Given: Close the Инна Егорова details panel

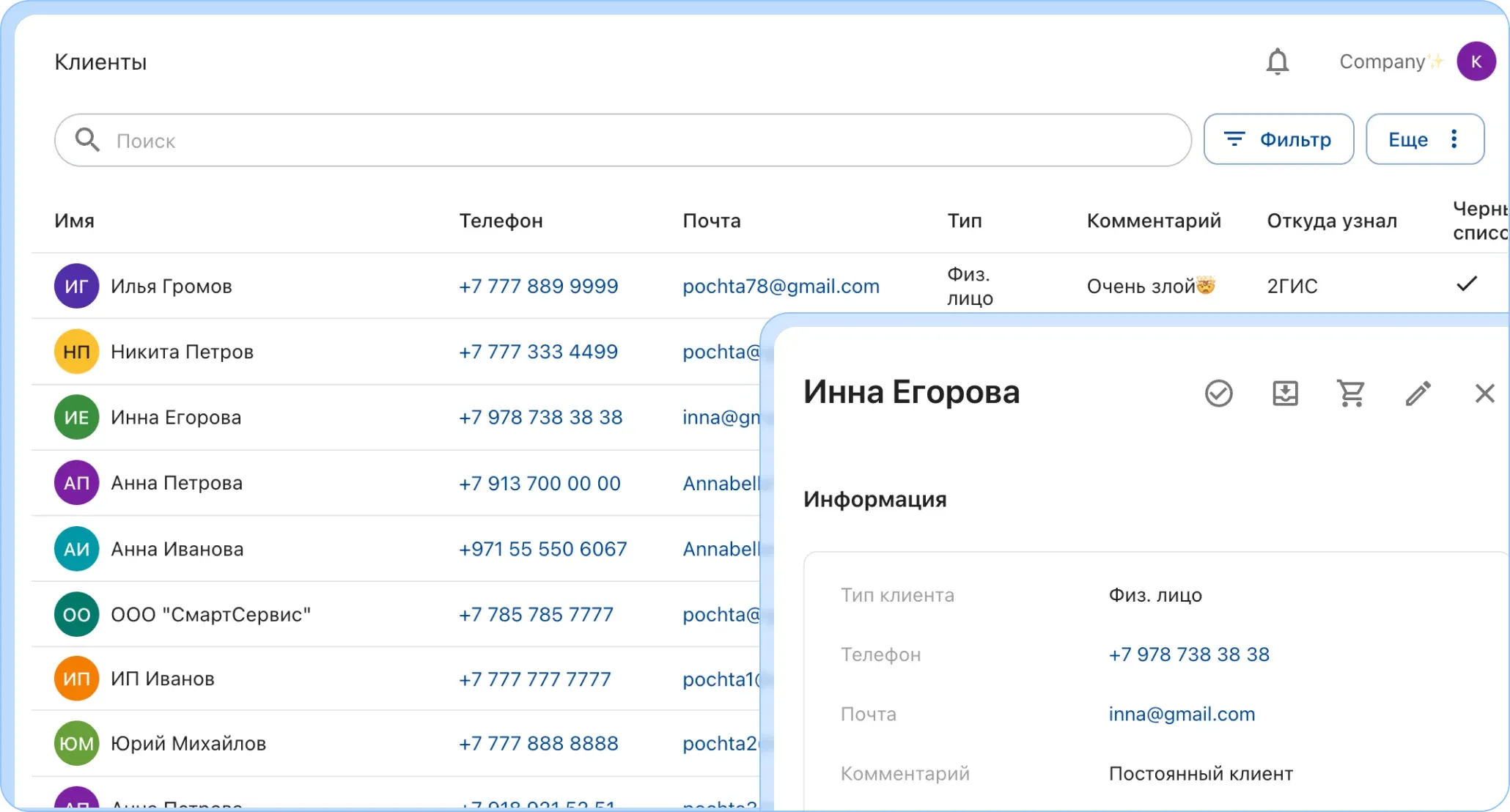Looking at the screenshot, I should (x=1484, y=394).
